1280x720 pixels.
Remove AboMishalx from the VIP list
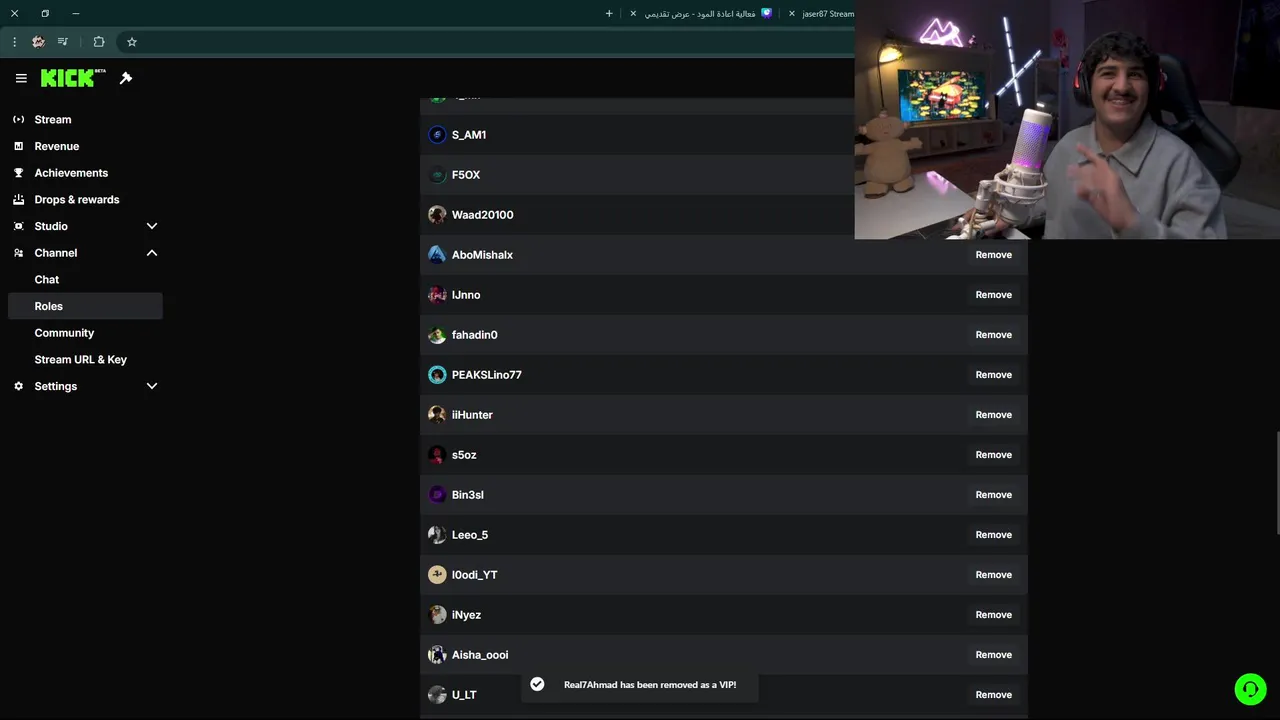pyautogui.click(x=993, y=255)
